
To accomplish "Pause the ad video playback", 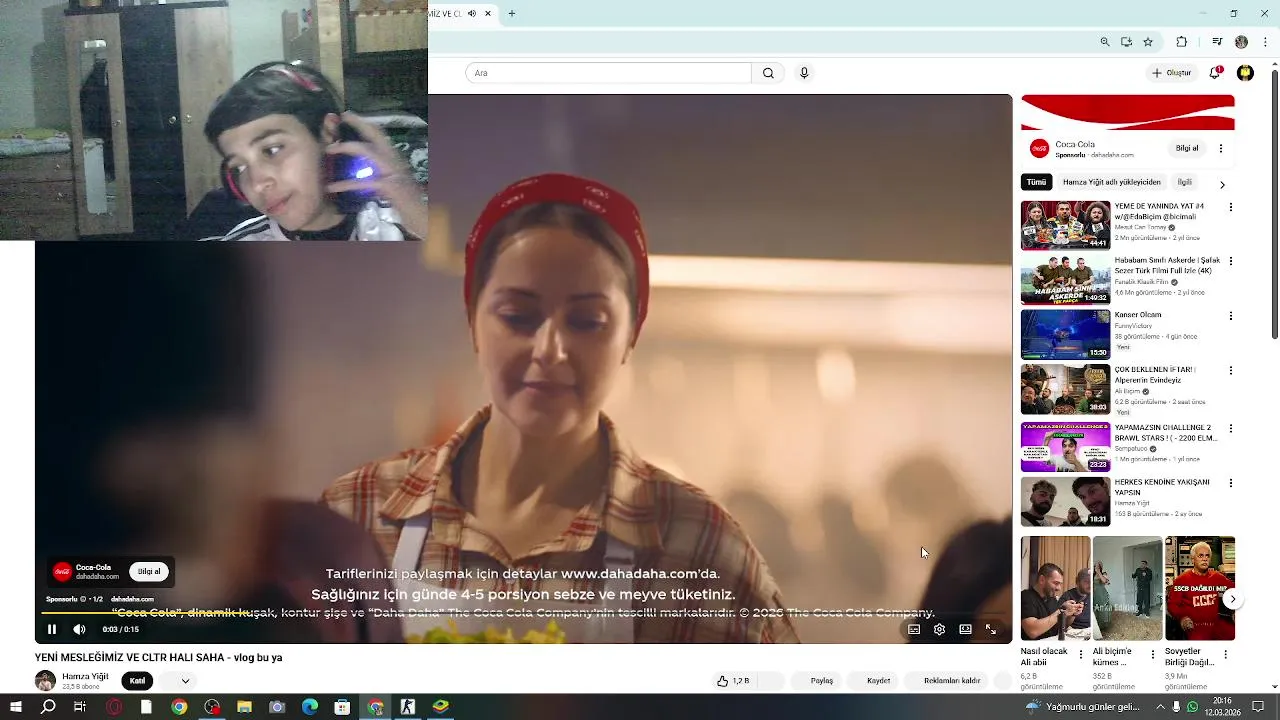I will (x=52, y=629).
